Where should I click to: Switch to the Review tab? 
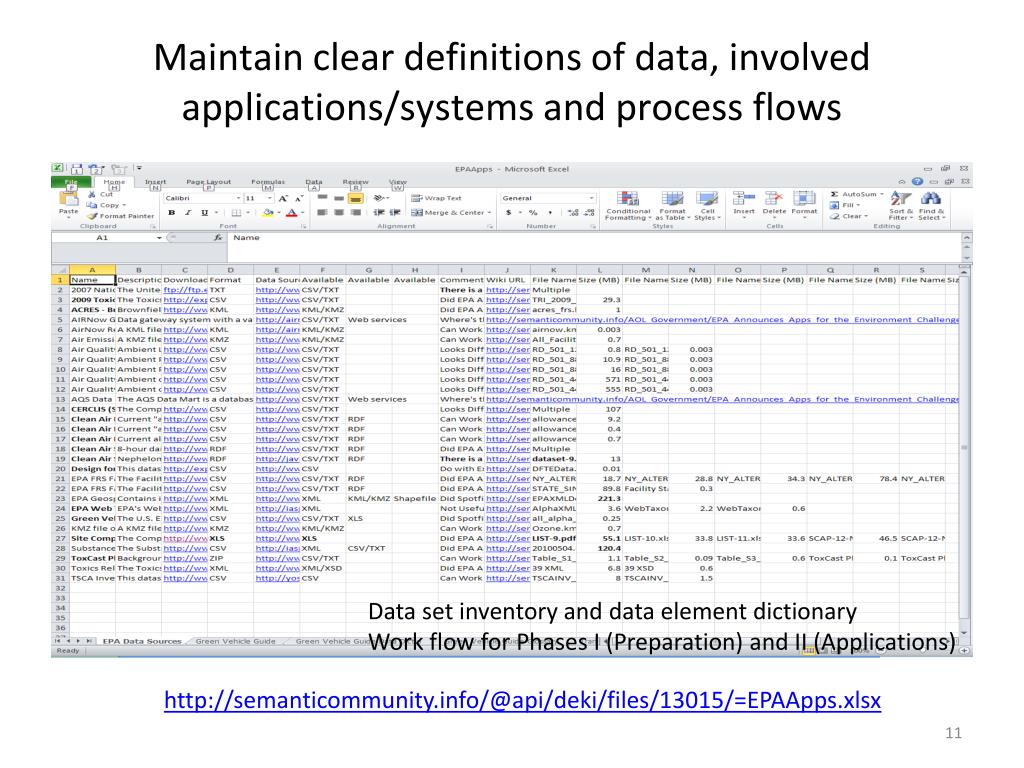355,182
